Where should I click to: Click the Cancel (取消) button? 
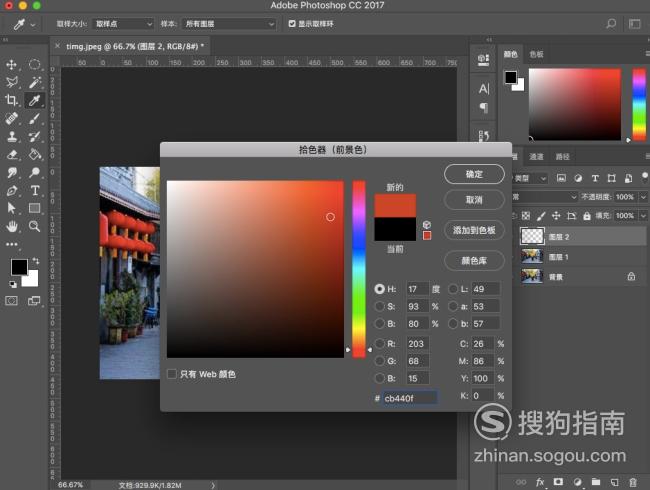point(474,200)
